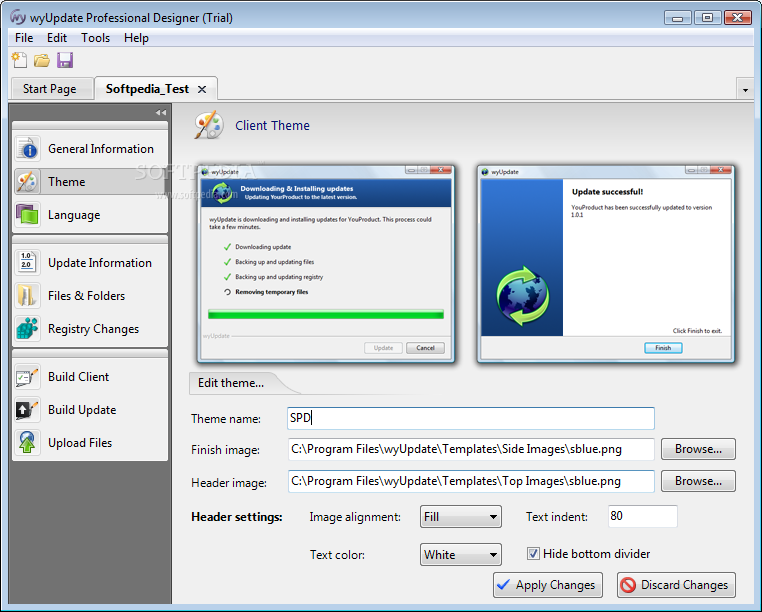Toggle Hide bottom divider checkbox
Screen dimensions: 762x612
[533, 554]
